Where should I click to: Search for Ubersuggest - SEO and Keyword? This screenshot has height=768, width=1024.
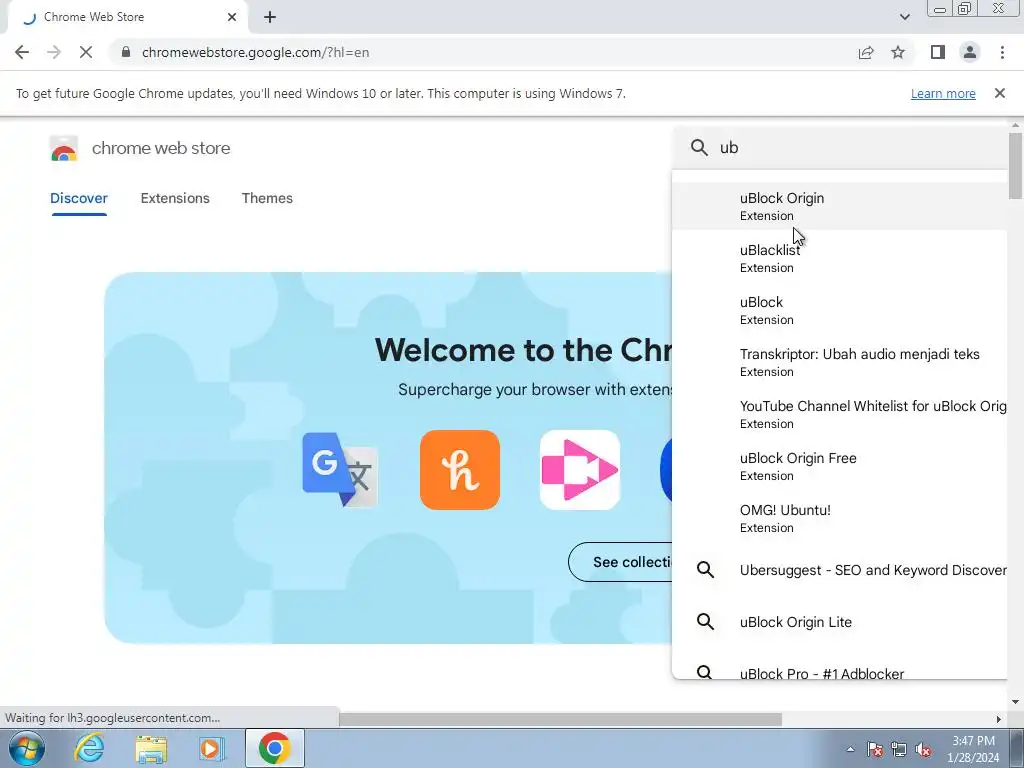pos(840,569)
